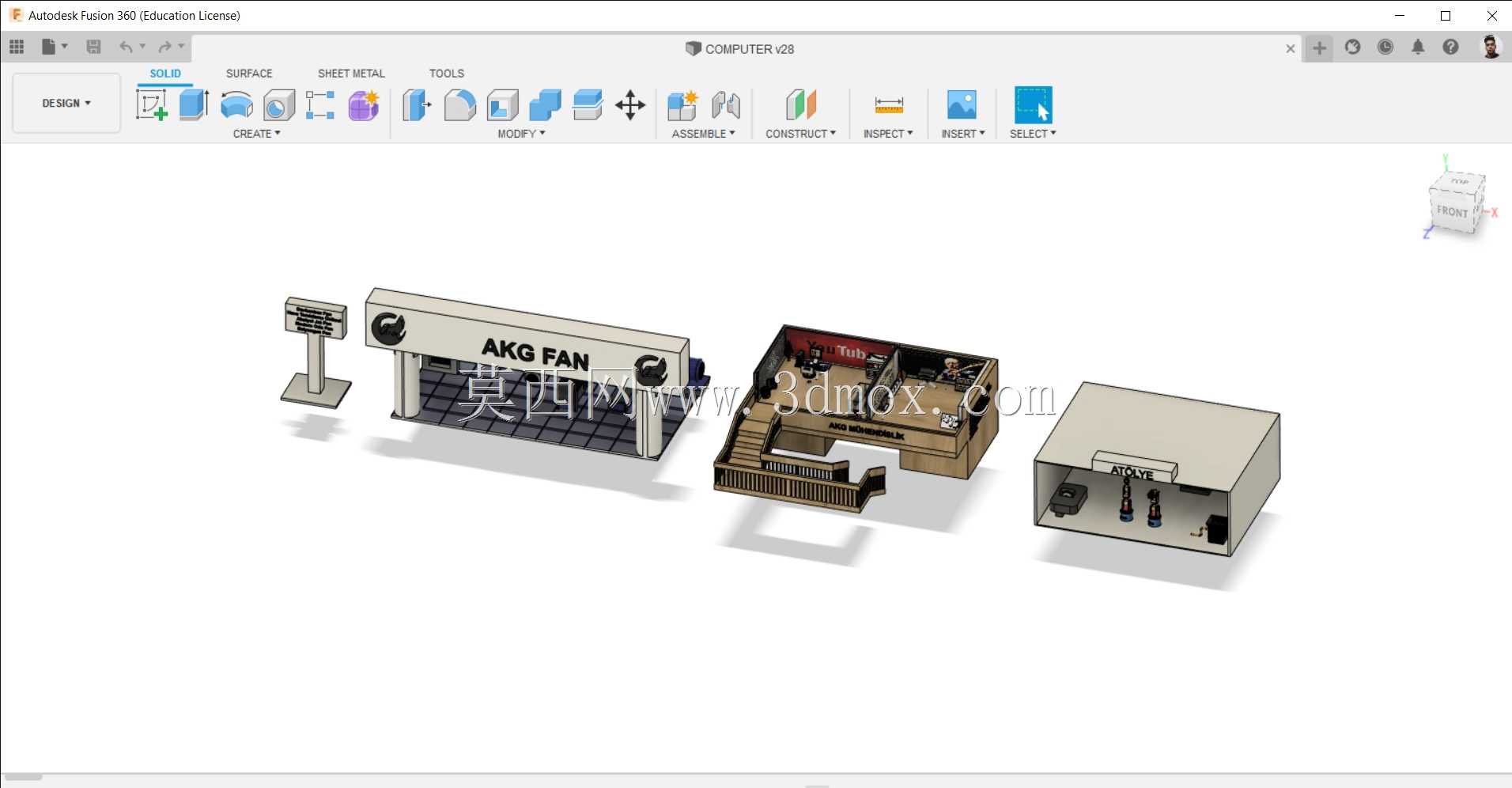
Task: Switch to the SHEET METAL tab
Action: pyautogui.click(x=351, y=74)
